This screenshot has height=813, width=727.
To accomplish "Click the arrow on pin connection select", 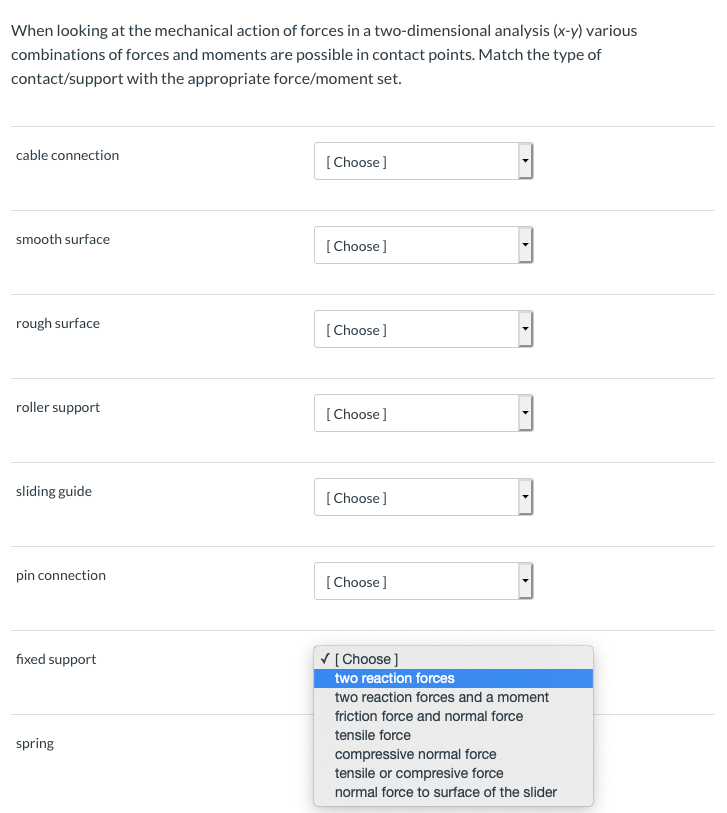I will (525, 581).
